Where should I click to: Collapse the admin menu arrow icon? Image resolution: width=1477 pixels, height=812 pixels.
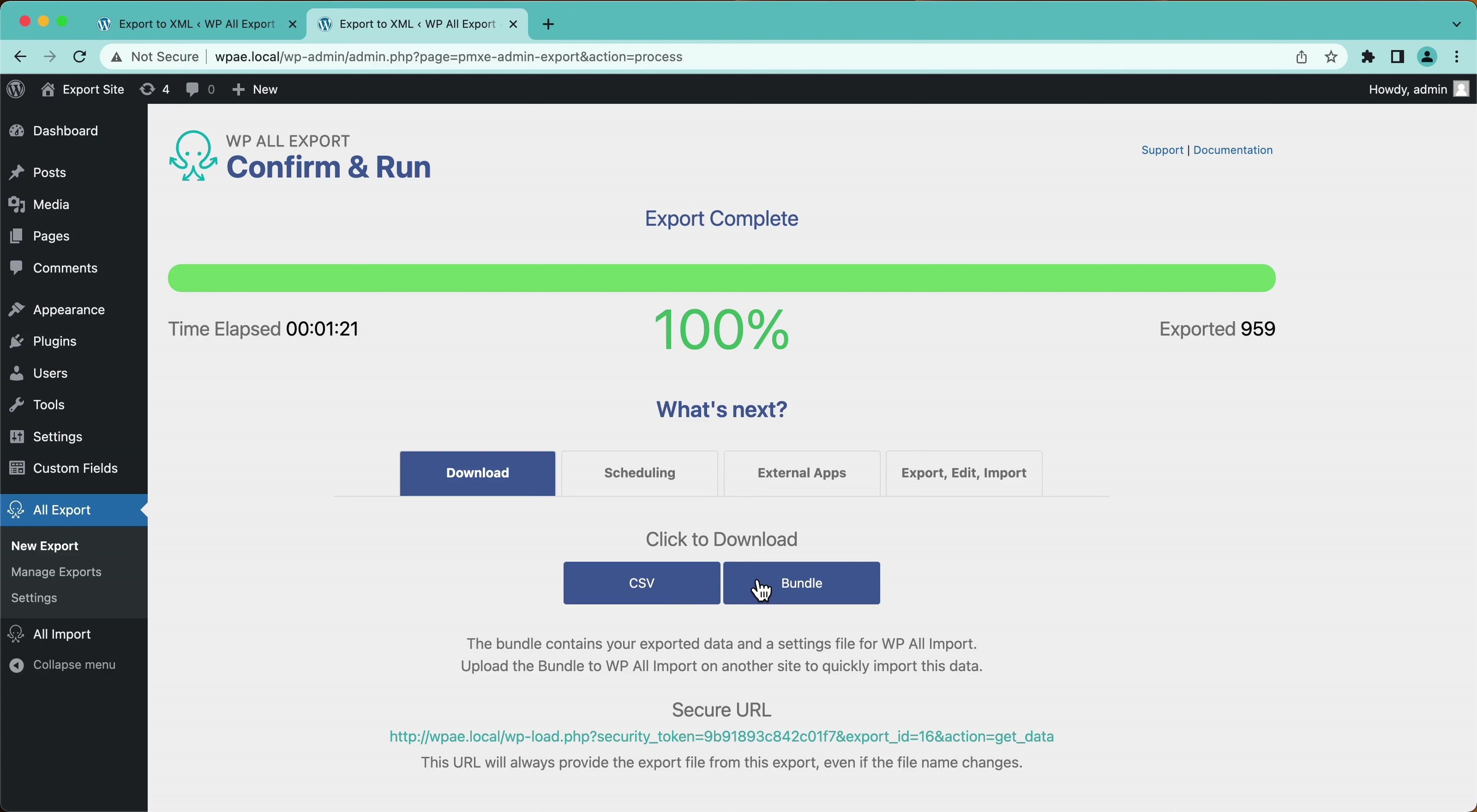point(17,666)
